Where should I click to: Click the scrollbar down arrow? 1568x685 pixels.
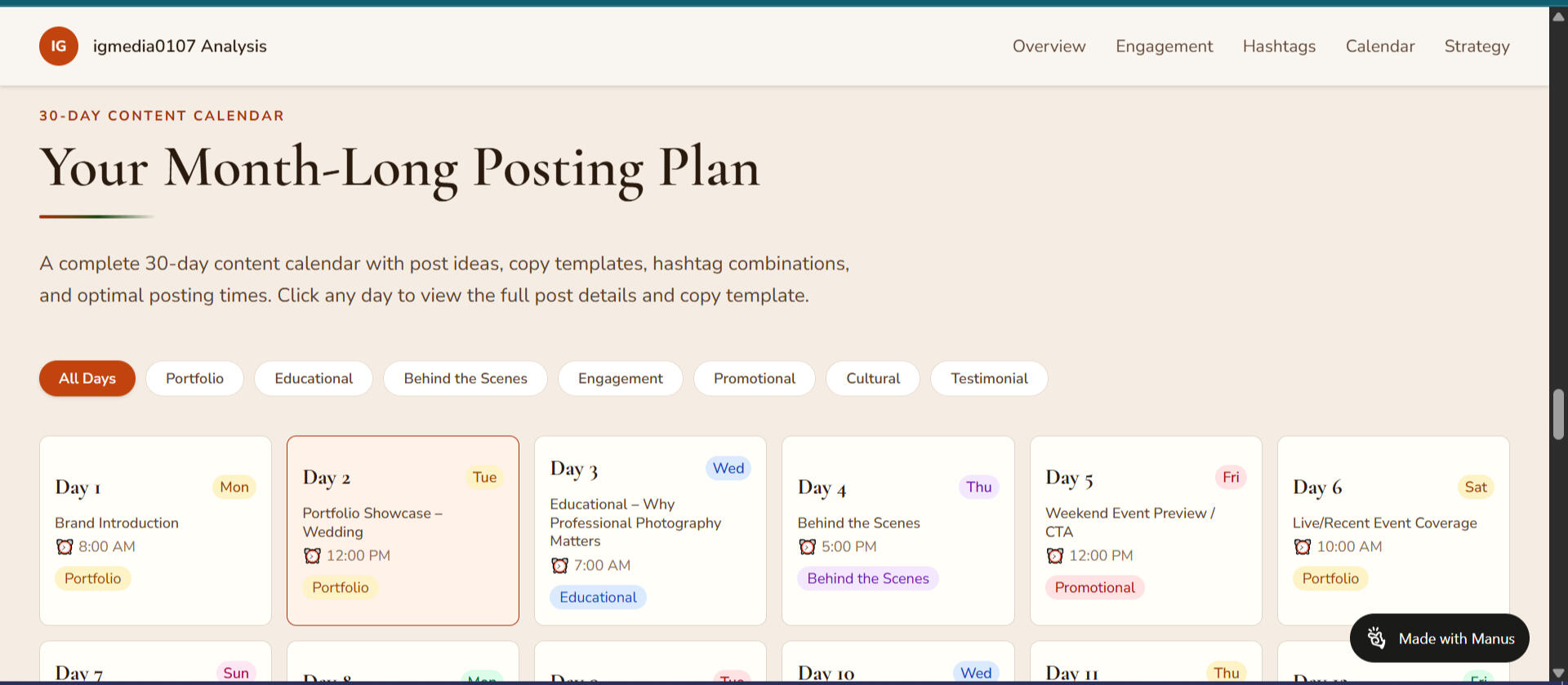click(1558, 673)
